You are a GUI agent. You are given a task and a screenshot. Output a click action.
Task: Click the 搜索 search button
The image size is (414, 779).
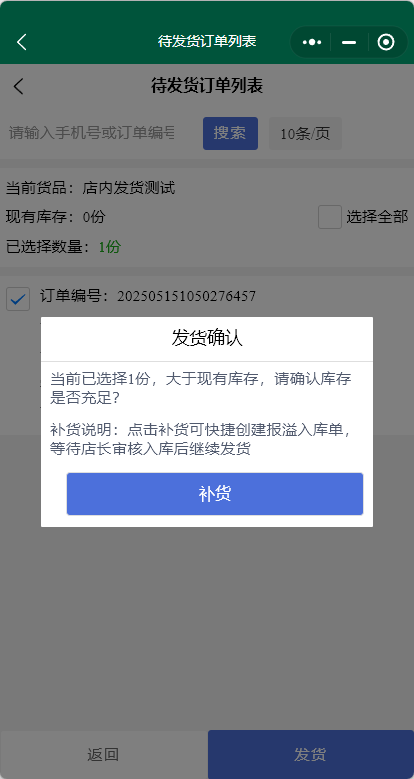pyautogui.click(x=230, y=133)
